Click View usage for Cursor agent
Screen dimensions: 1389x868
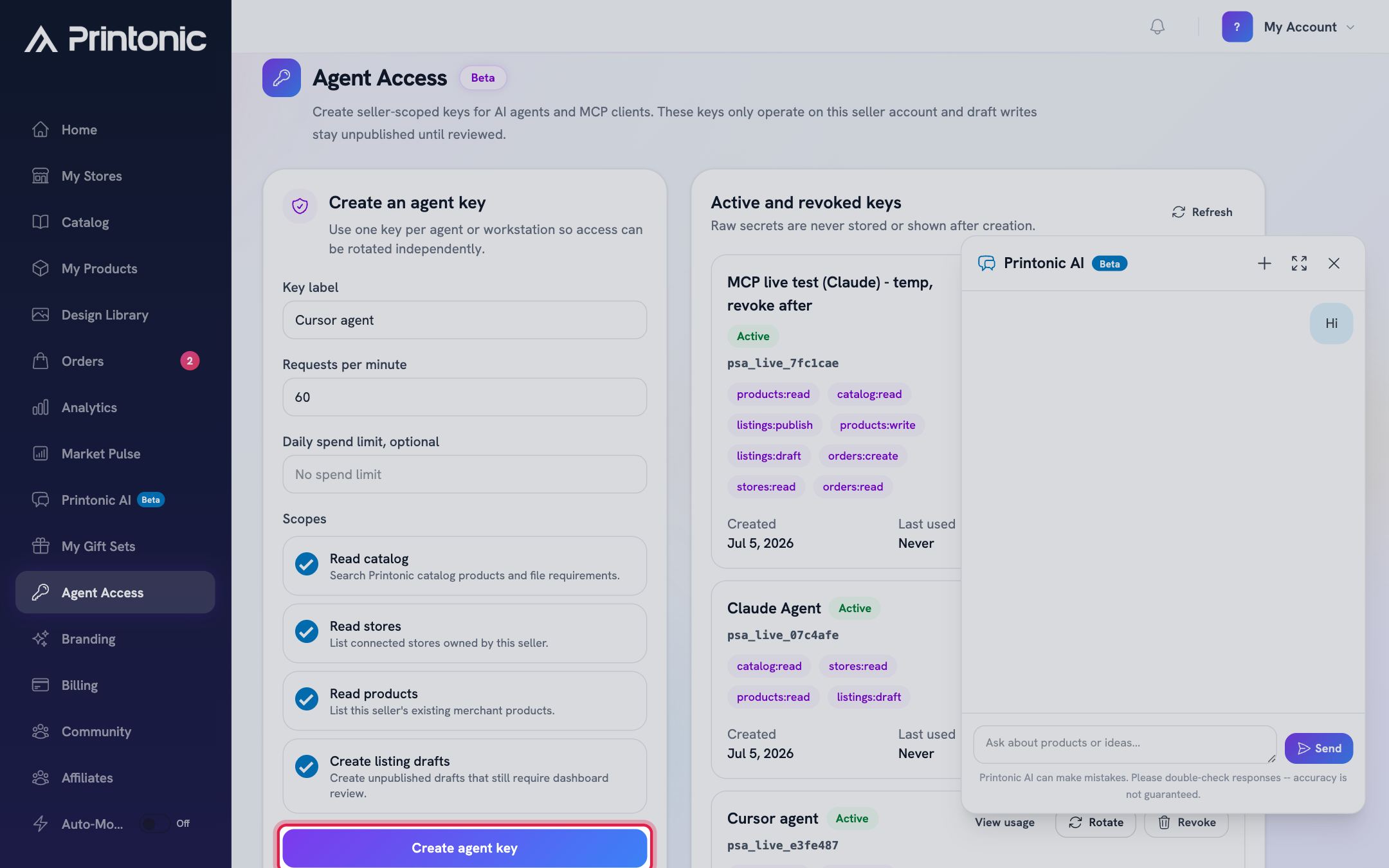(x=1004, y=822)
